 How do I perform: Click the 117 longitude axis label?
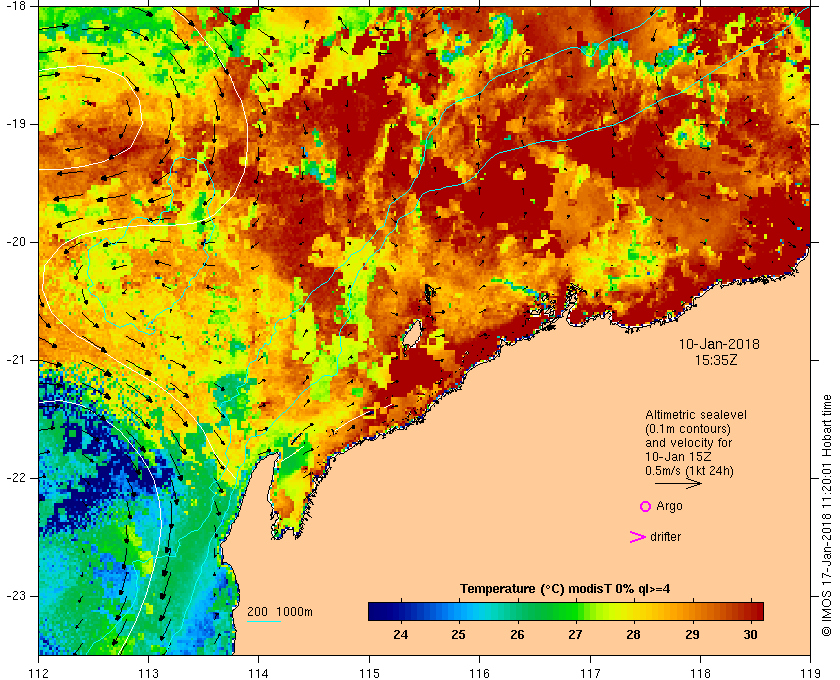[590, 673]
